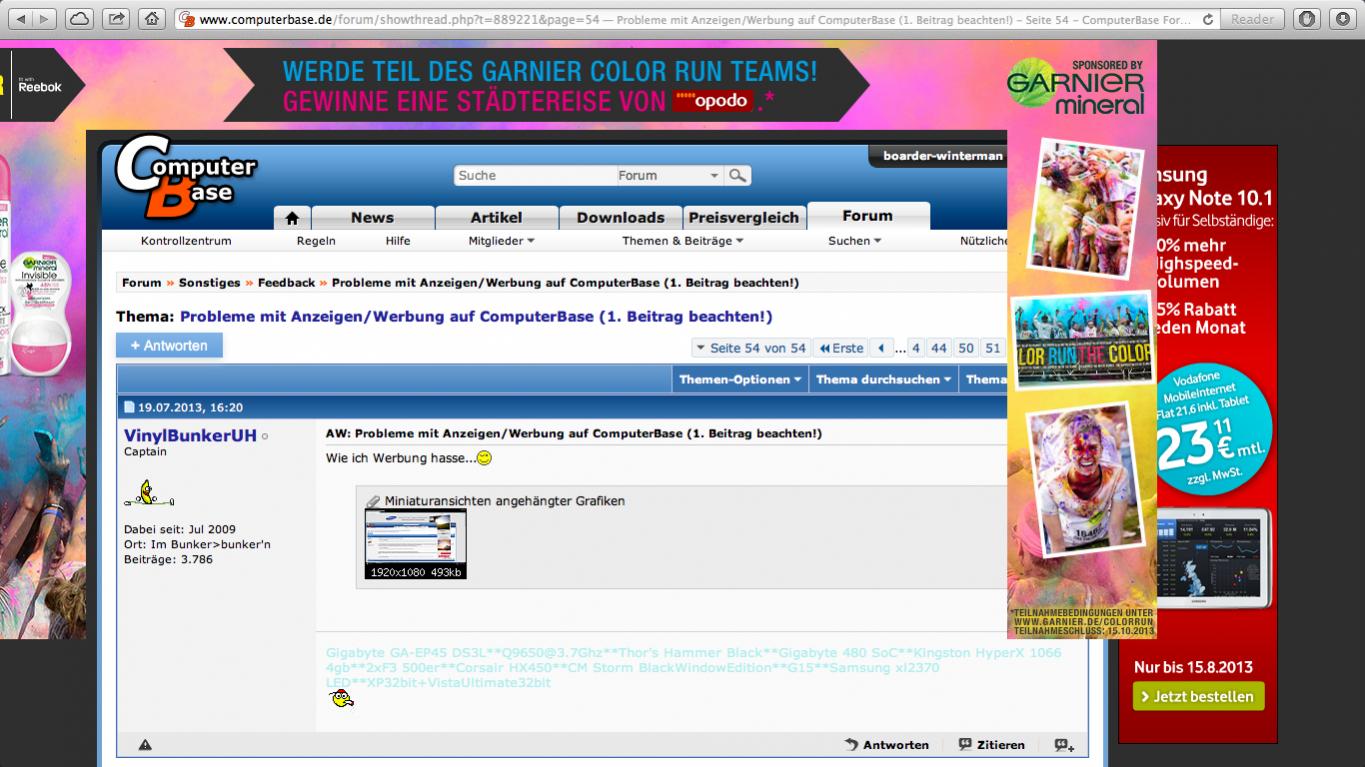Open the Preisvergleich tab
The width and height of the screenshot is (1365, 767).
[x=744, y=217]
